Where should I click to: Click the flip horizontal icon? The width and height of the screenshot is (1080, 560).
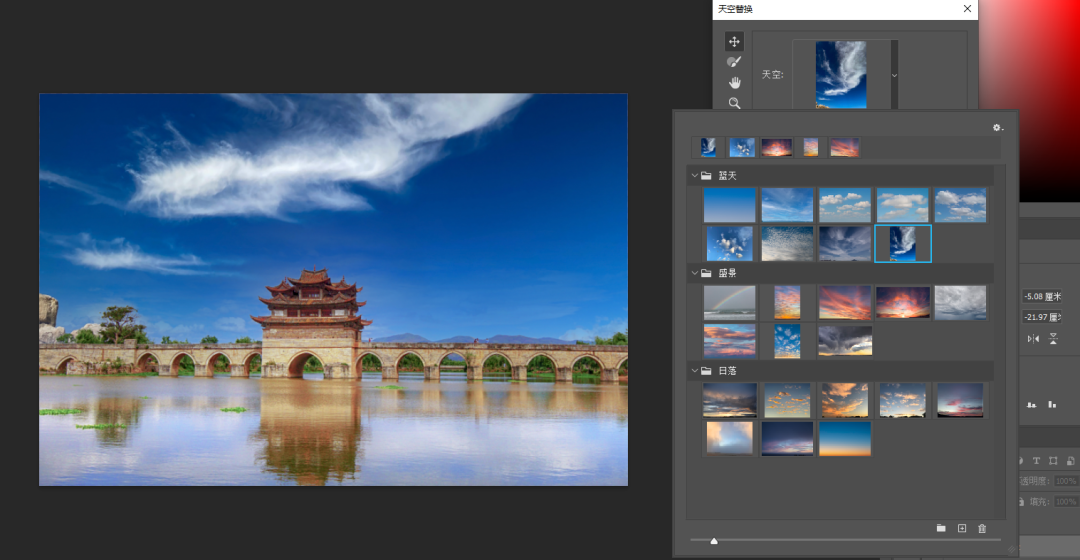click(1033, 339)
